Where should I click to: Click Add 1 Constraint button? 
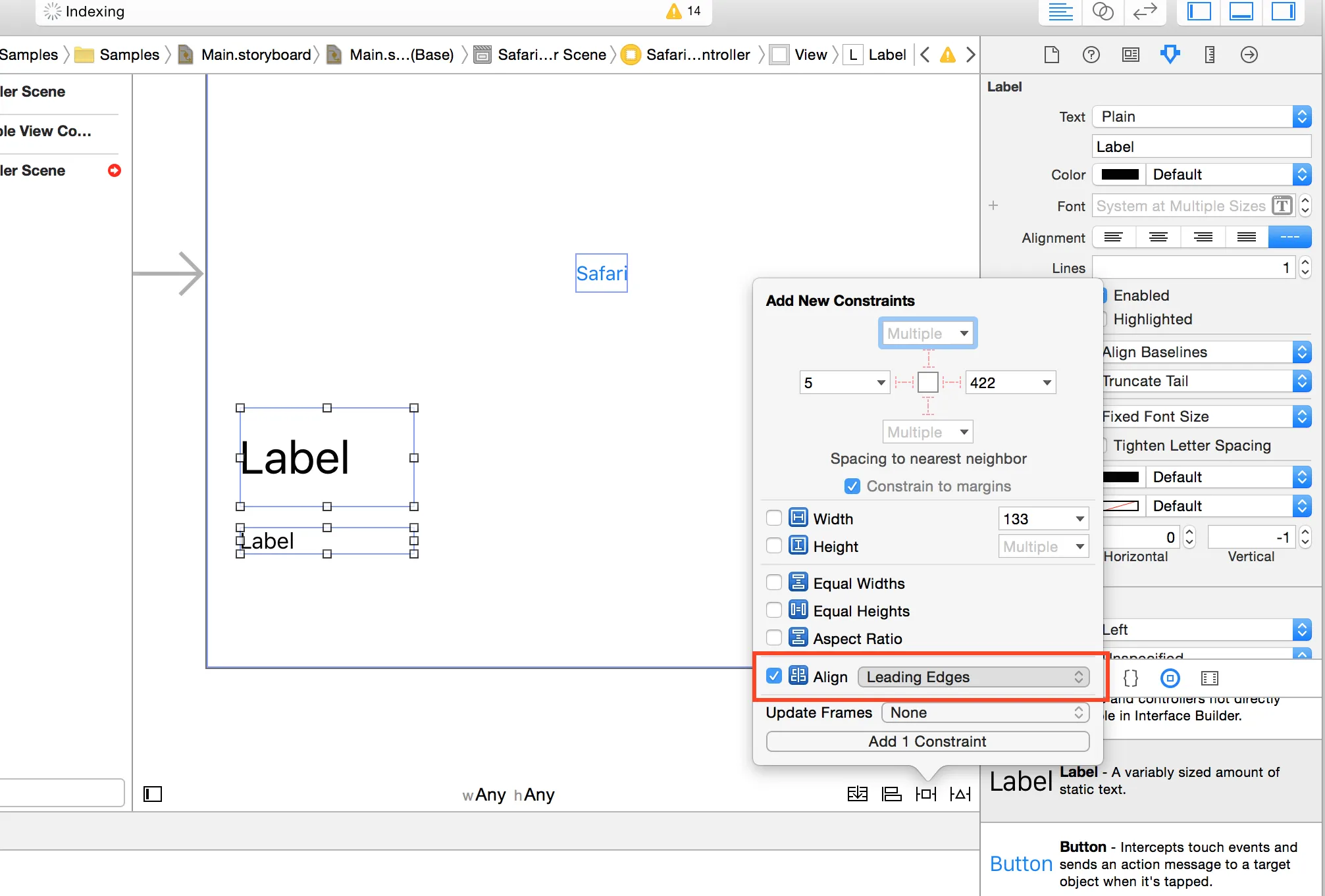[x=927, y=741]
